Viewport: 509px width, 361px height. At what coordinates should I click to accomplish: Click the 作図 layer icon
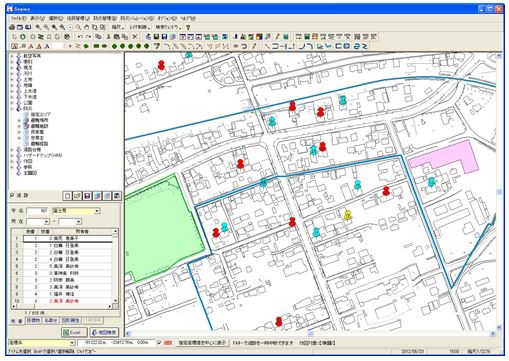(19, 161)
